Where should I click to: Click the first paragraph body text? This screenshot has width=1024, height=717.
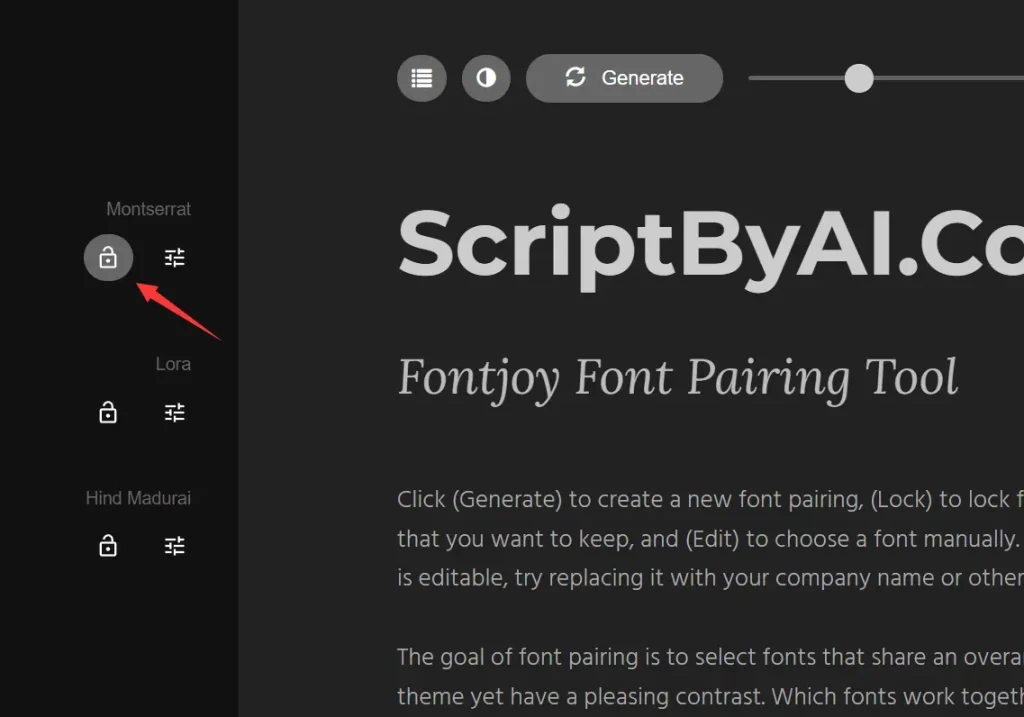tap(700, 538)
